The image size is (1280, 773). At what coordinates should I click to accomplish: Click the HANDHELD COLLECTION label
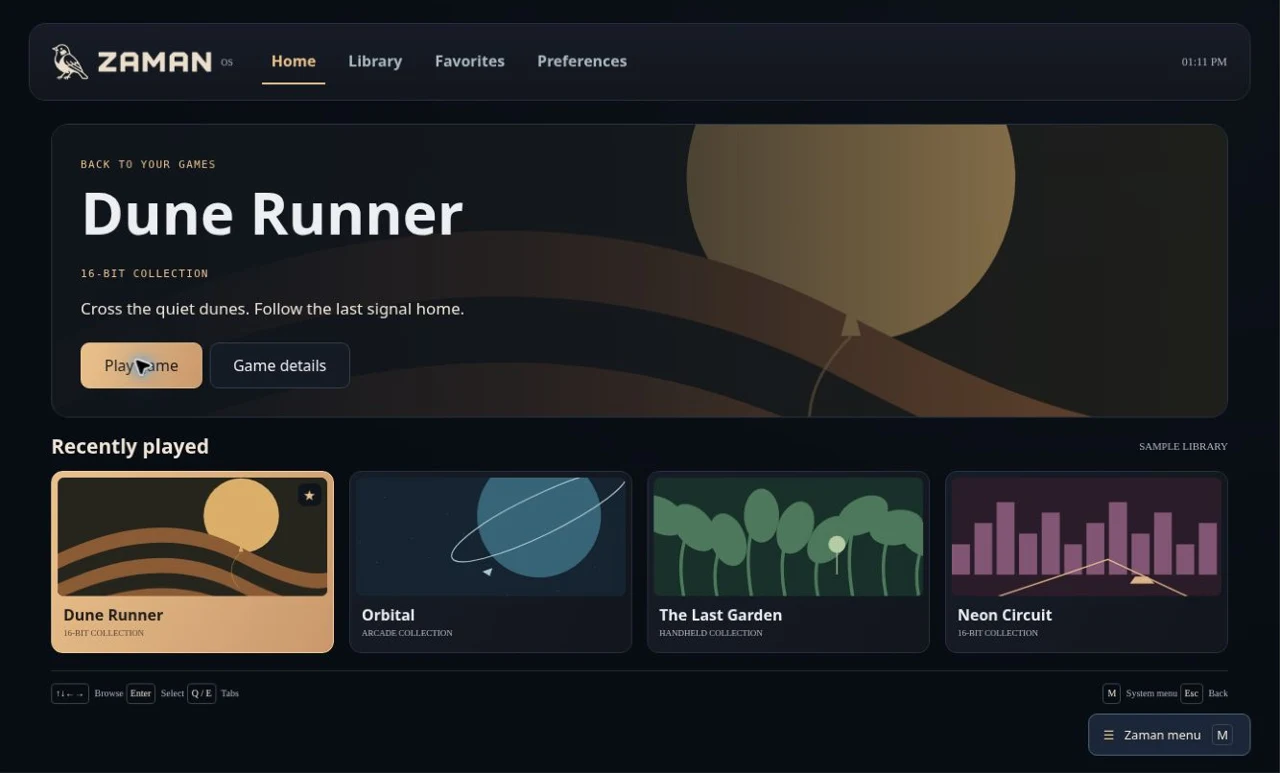(711, 633)
